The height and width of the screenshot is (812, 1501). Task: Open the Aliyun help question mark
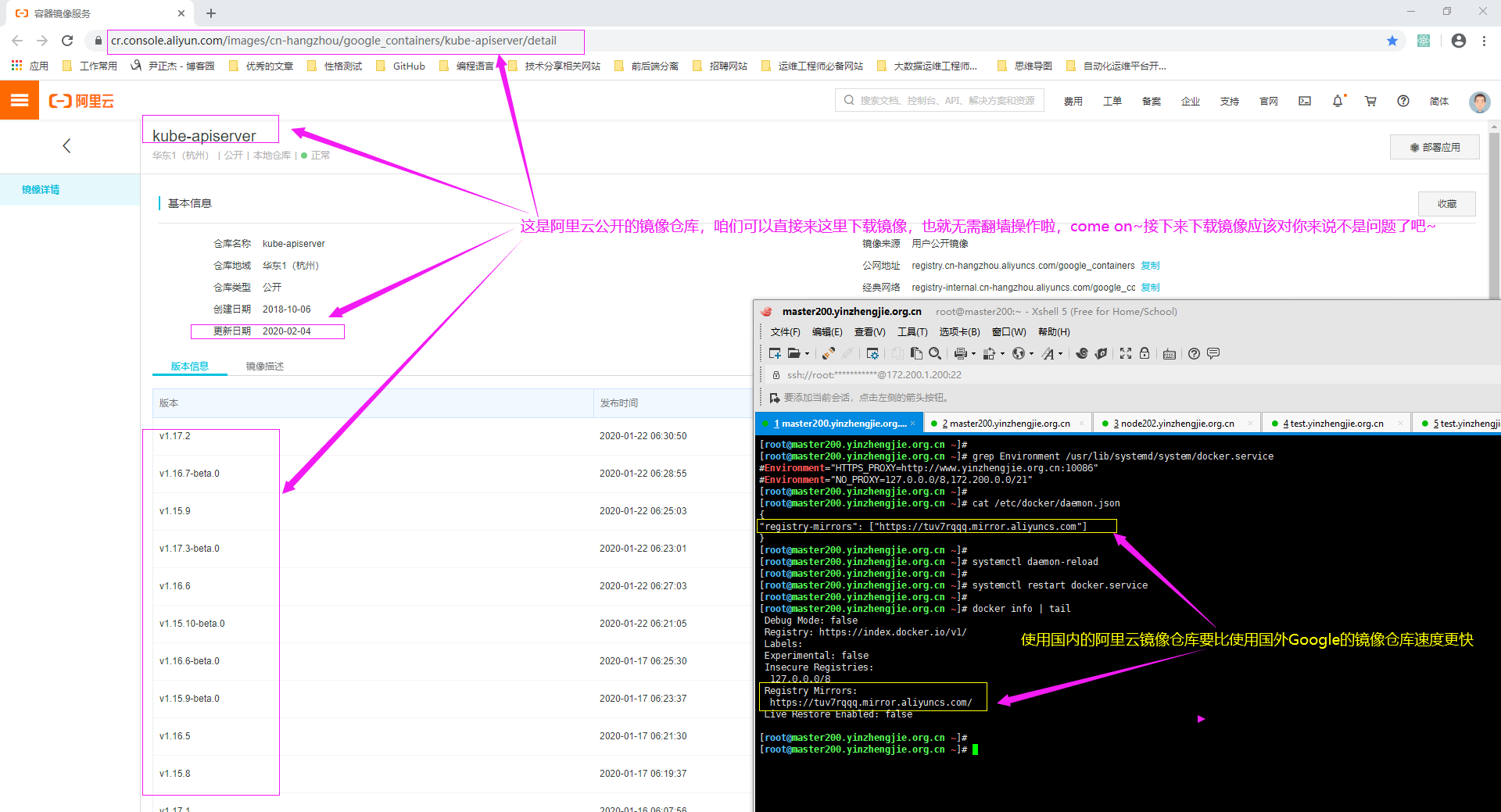tap(1403, 101)
